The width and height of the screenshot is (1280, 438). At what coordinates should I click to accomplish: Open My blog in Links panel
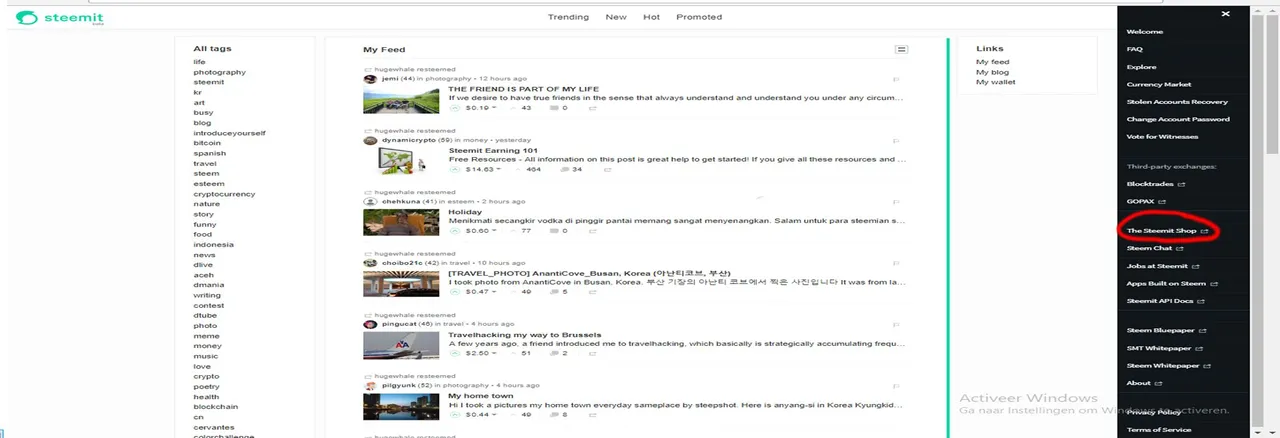pos(991,72)
